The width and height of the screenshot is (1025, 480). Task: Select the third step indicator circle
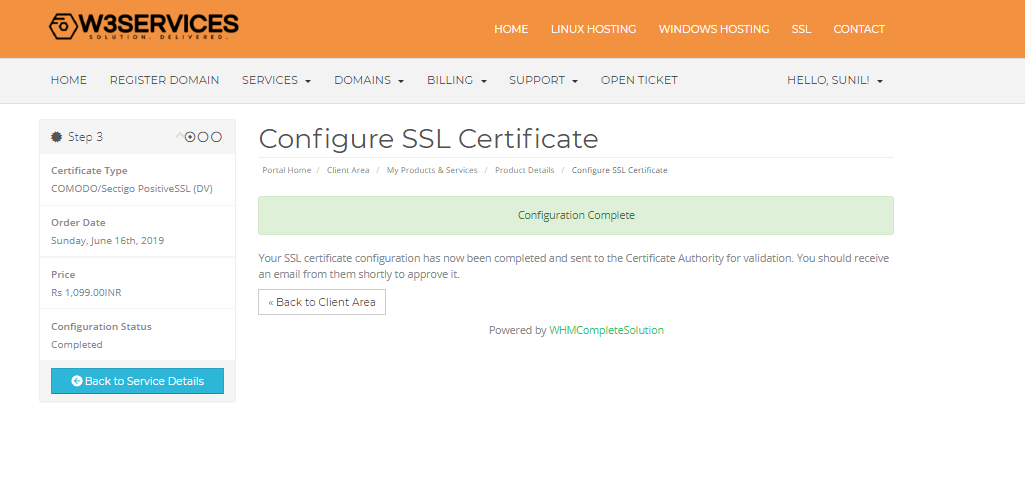pyautogui.click(x=216, y=137)
